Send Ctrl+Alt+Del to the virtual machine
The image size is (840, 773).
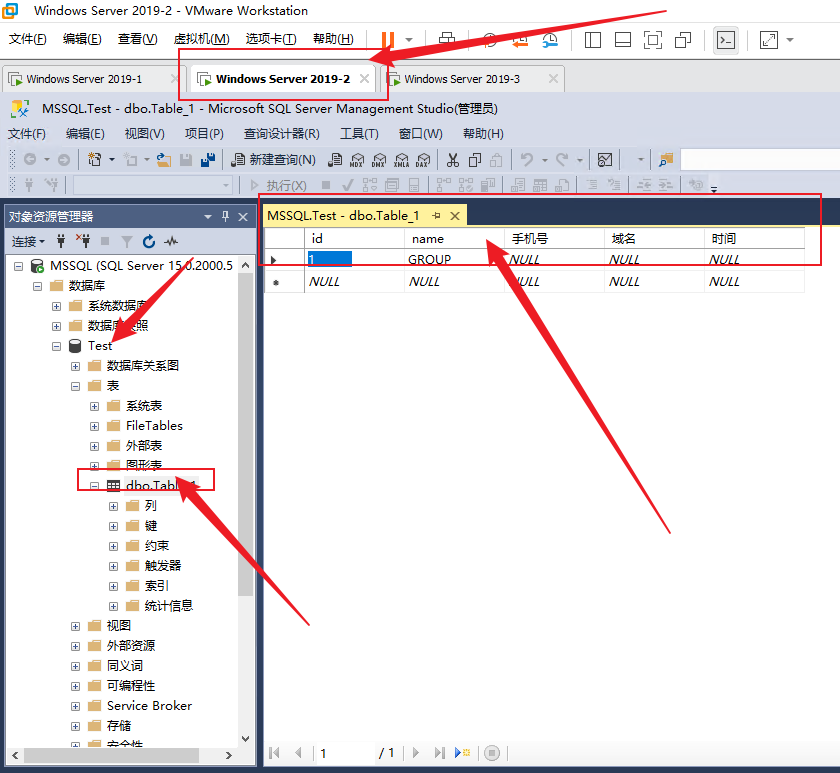click(x=447, y=39)
